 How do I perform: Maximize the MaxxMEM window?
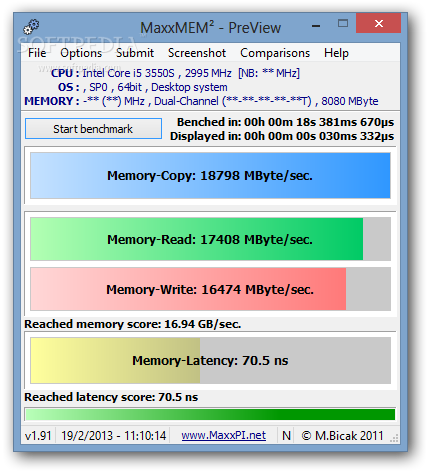(343, 23)
